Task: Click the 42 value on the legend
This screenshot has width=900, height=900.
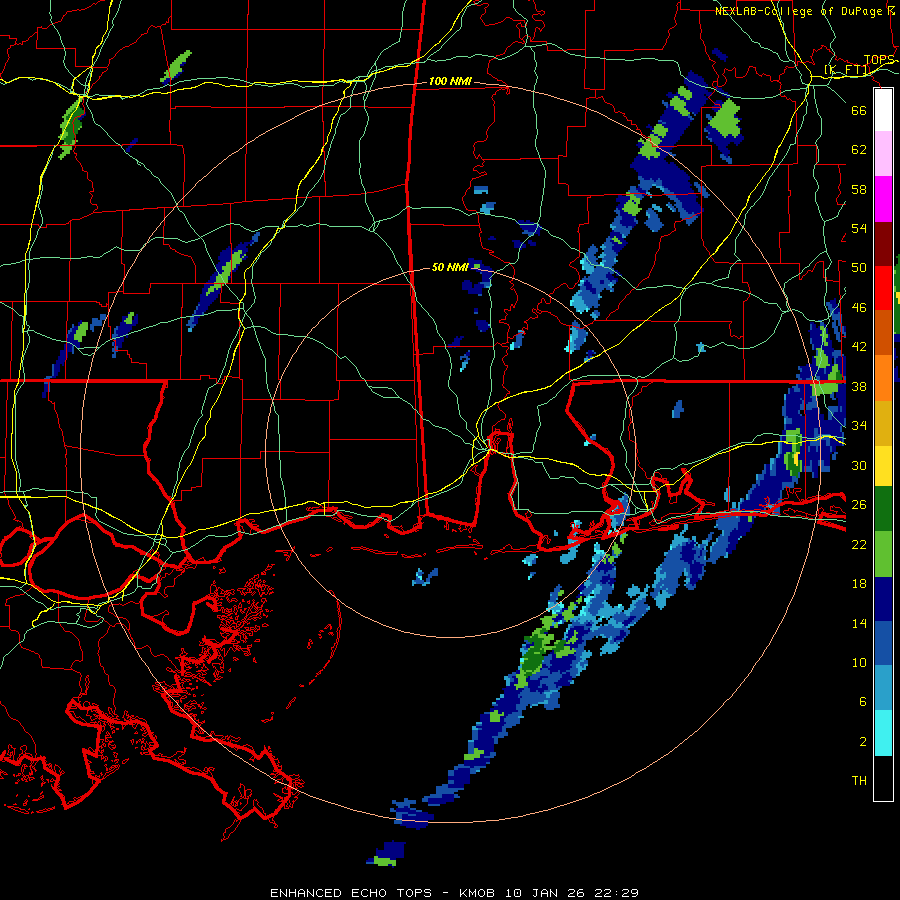Action: point(859,347)
